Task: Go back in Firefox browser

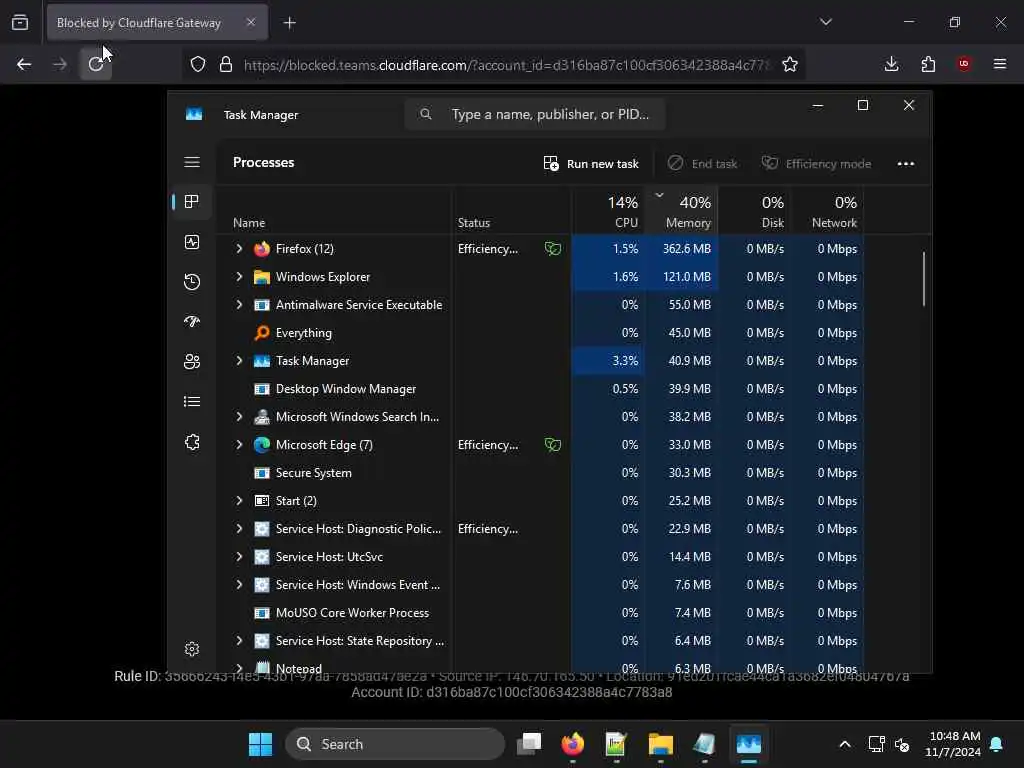Action: [24, 64]
